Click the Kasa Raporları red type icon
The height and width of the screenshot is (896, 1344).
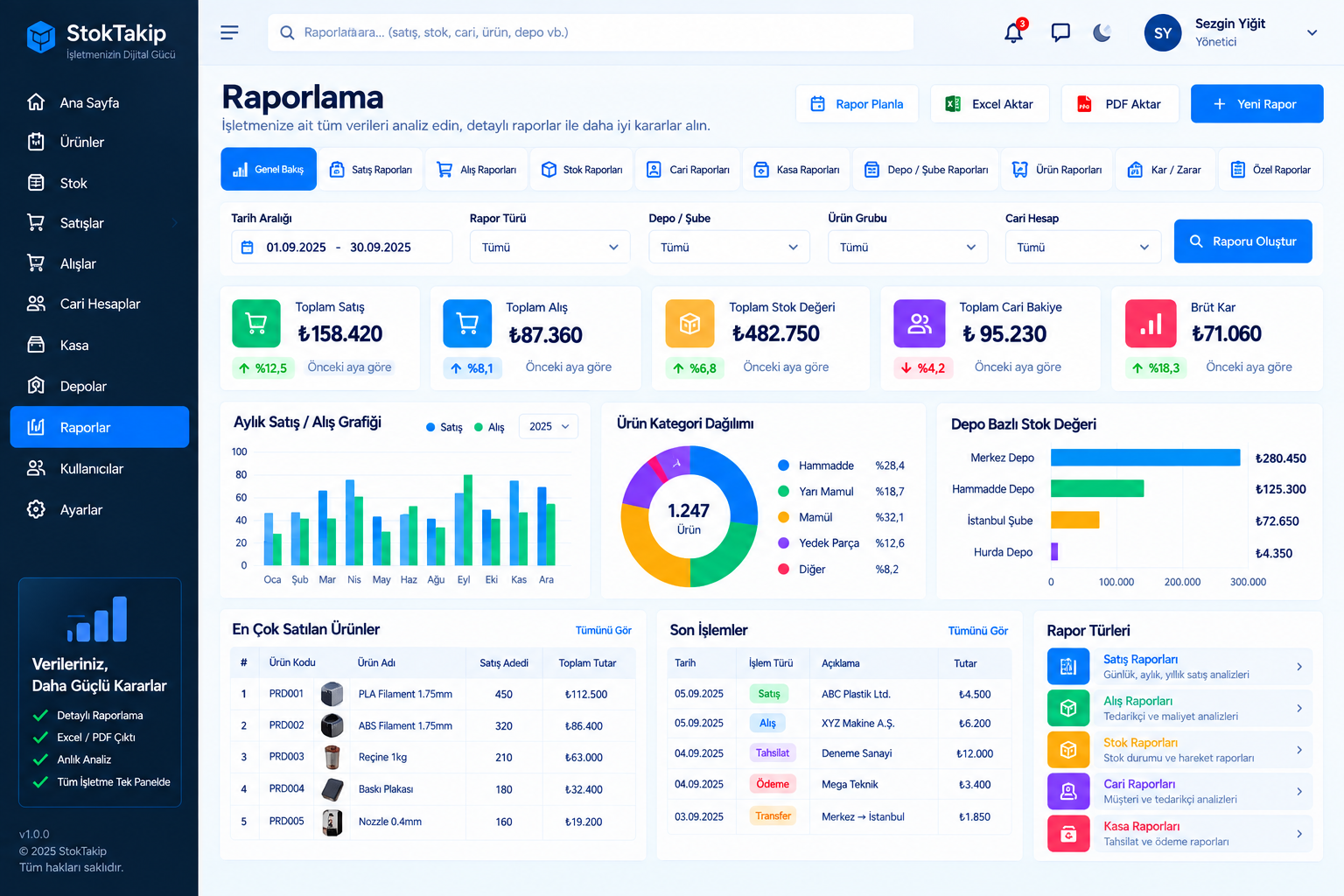click(1068, 834)
